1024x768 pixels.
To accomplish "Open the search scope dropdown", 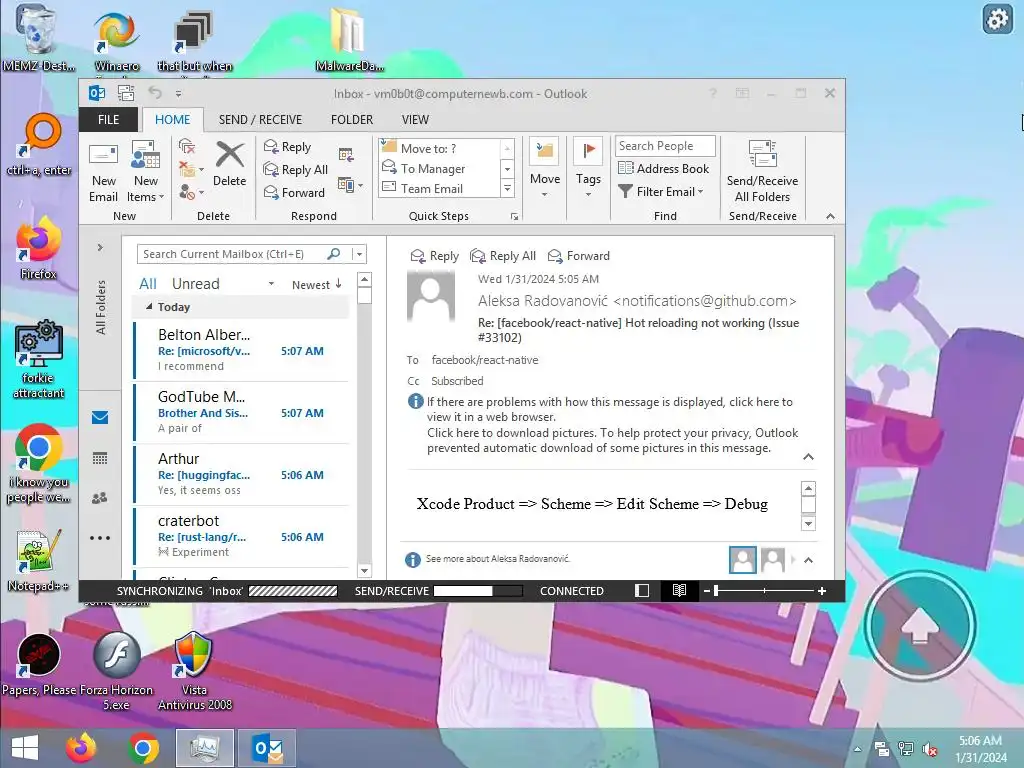I will pyautogui.click(x=359, y=254).
